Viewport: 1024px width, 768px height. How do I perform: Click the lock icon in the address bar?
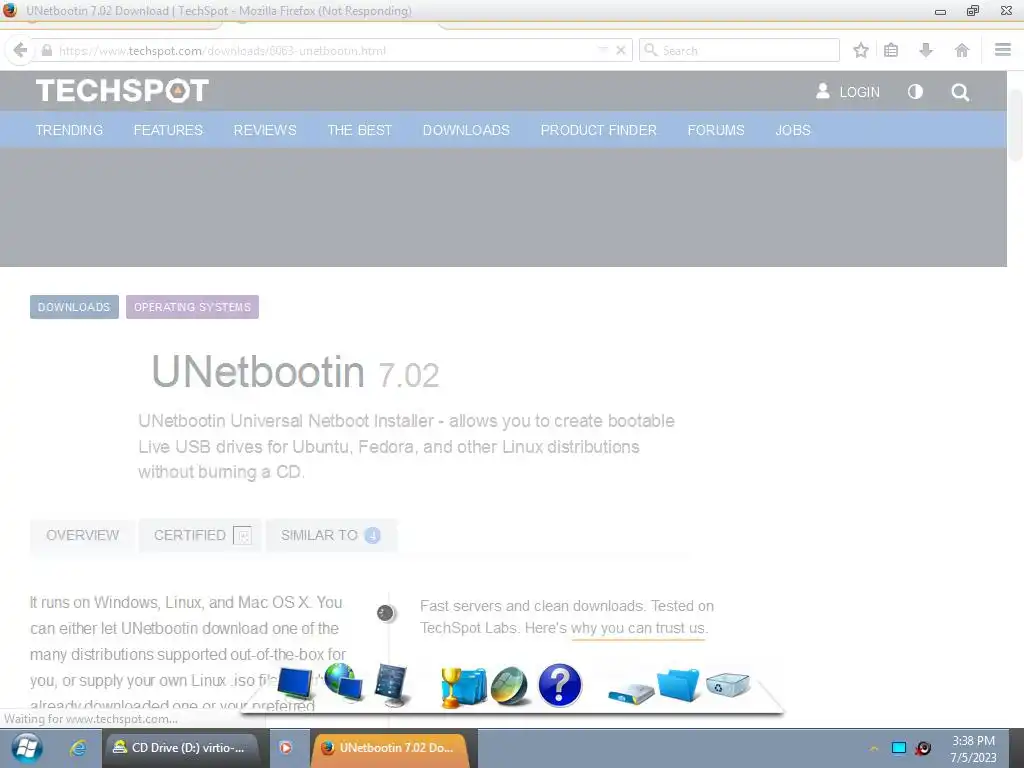pos(46,50)
